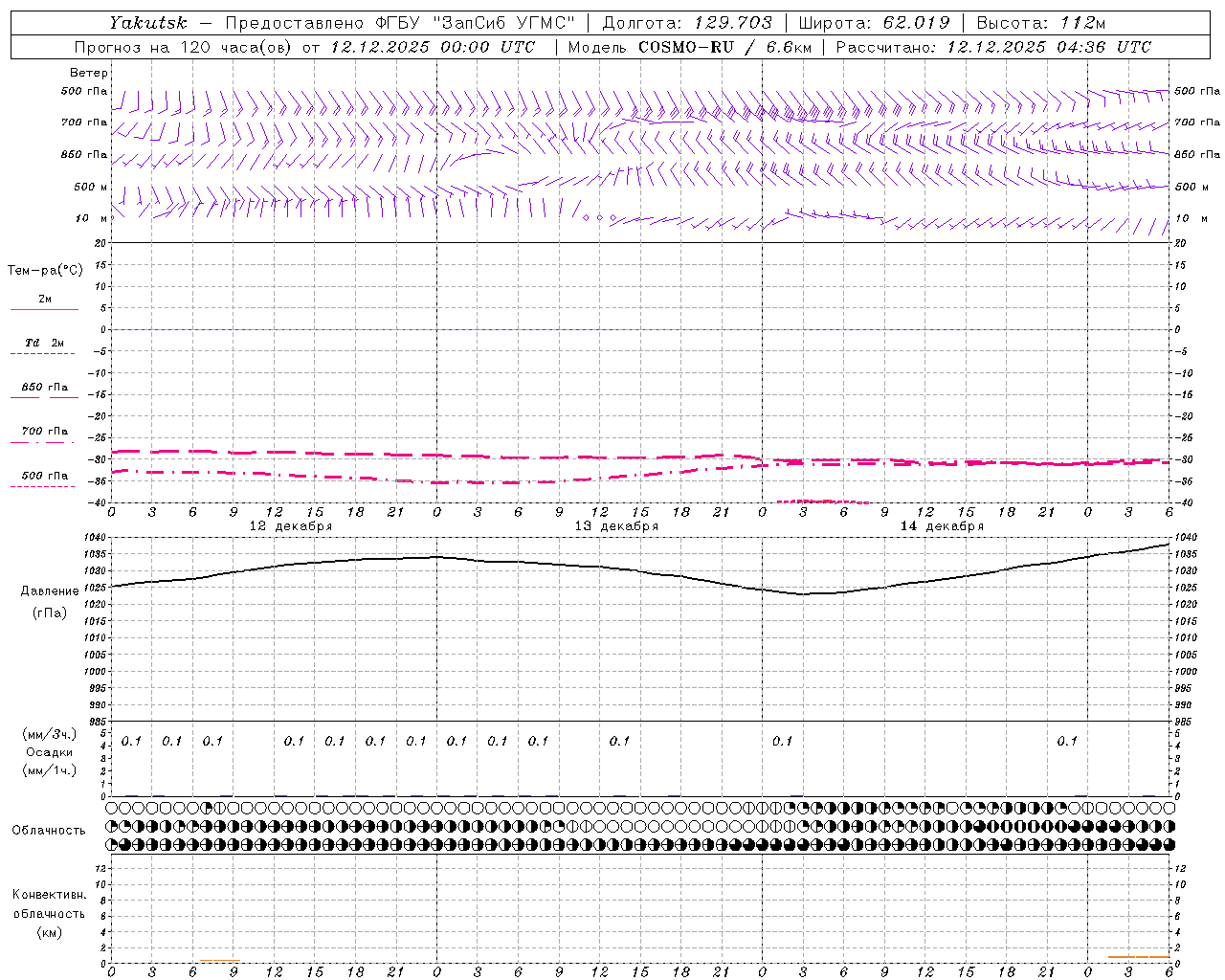The height and width of the screenshot is (980, 1225).
Task: Click the 1040 label on the left pressure axis
Action: click(x=96, y=538)
